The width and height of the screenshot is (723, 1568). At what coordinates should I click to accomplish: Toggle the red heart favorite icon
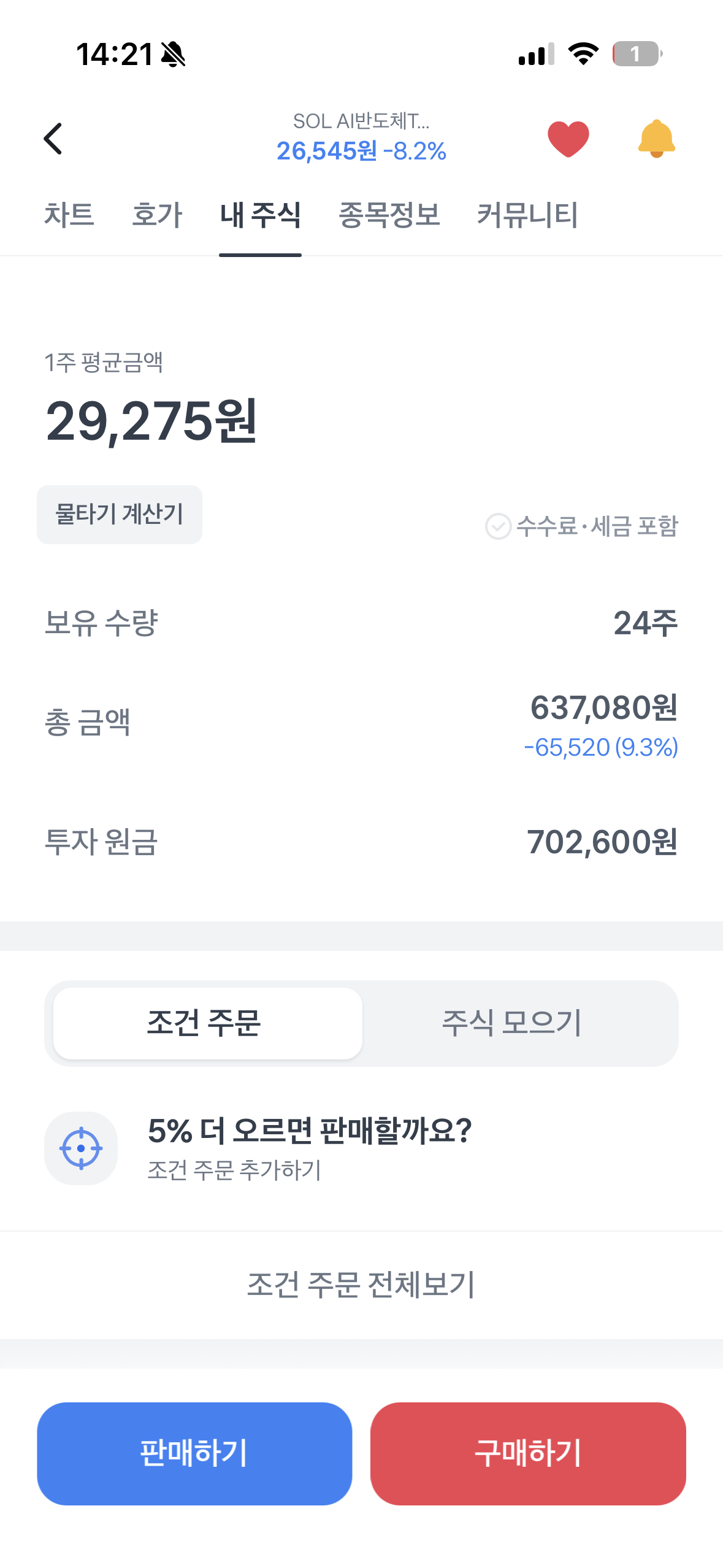568,139
